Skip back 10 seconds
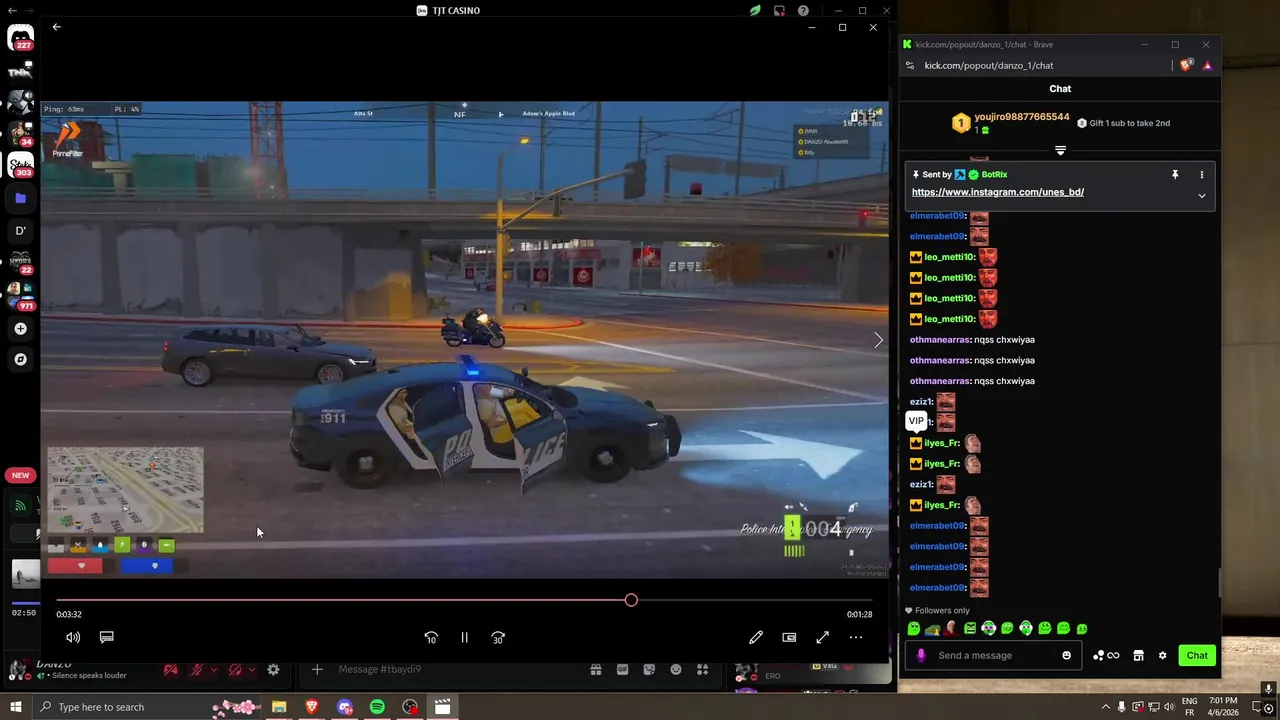Viewport: 1280px width, 720px height. point(431,637)
